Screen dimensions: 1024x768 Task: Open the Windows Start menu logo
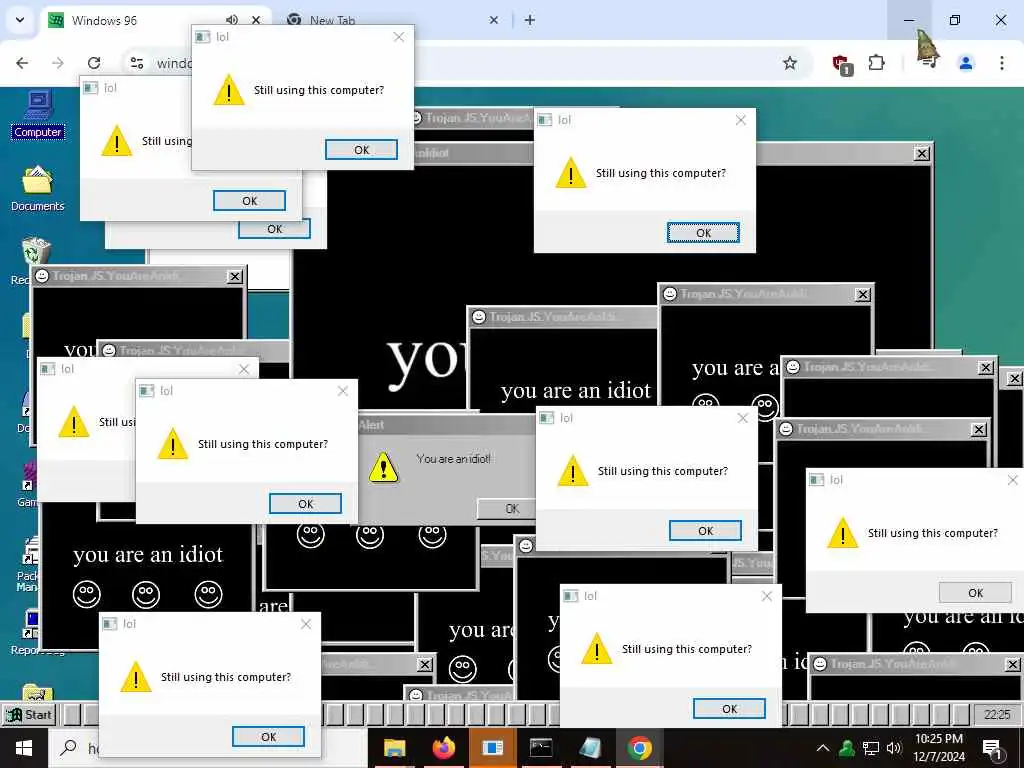tap(24, 748)
